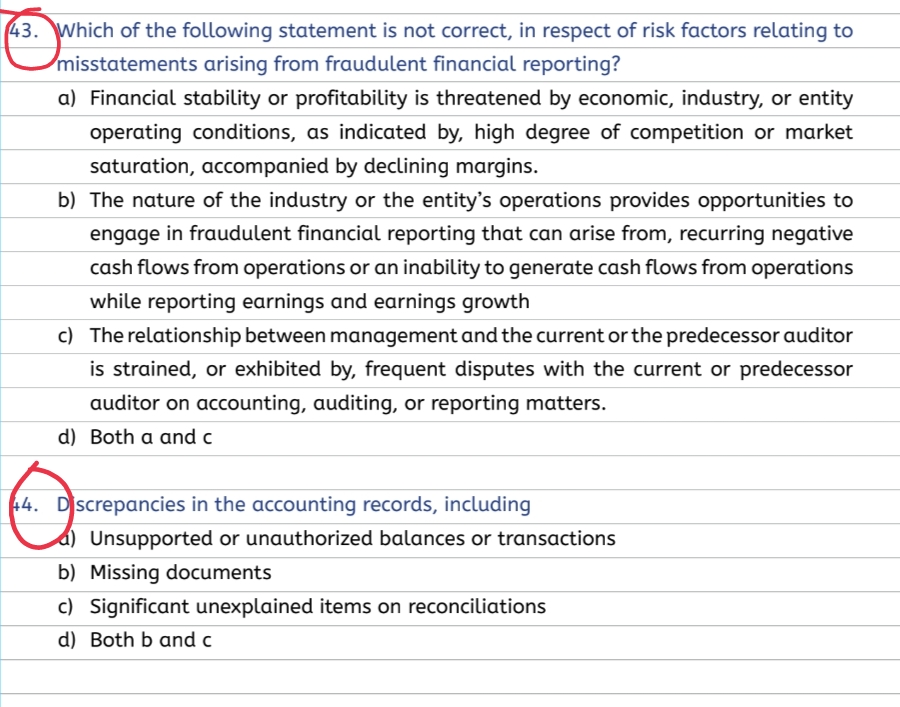This screenshot has width=900, height=707.
Task: Select the "Missing documents" answer
Action: tap(180, 573)
